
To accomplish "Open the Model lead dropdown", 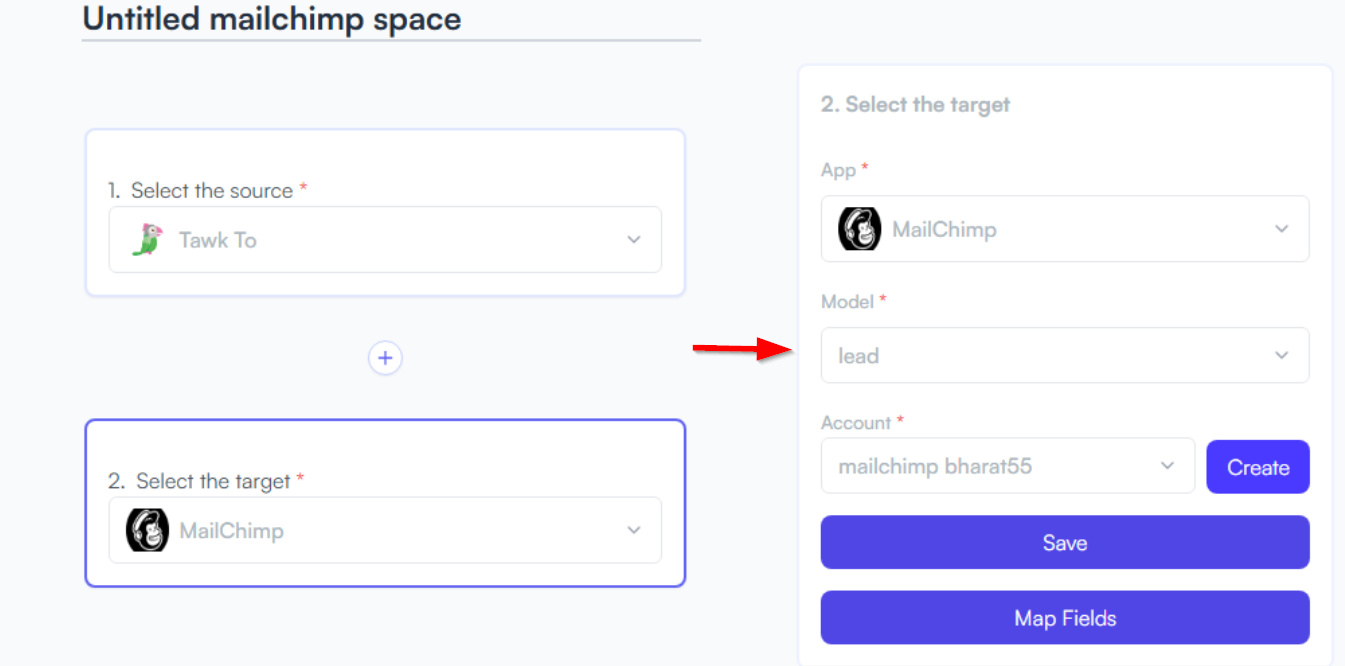I will coord(1065,355).
